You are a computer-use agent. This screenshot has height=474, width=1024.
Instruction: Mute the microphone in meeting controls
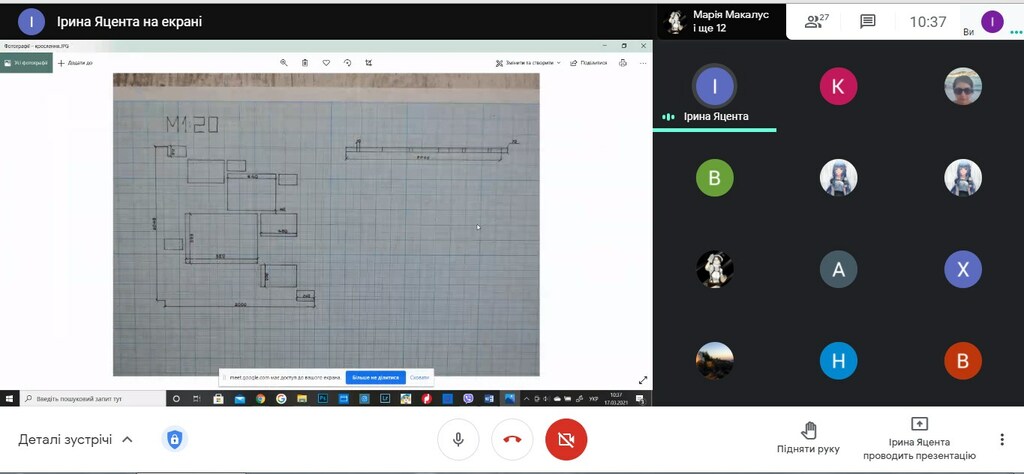(458, 439)
